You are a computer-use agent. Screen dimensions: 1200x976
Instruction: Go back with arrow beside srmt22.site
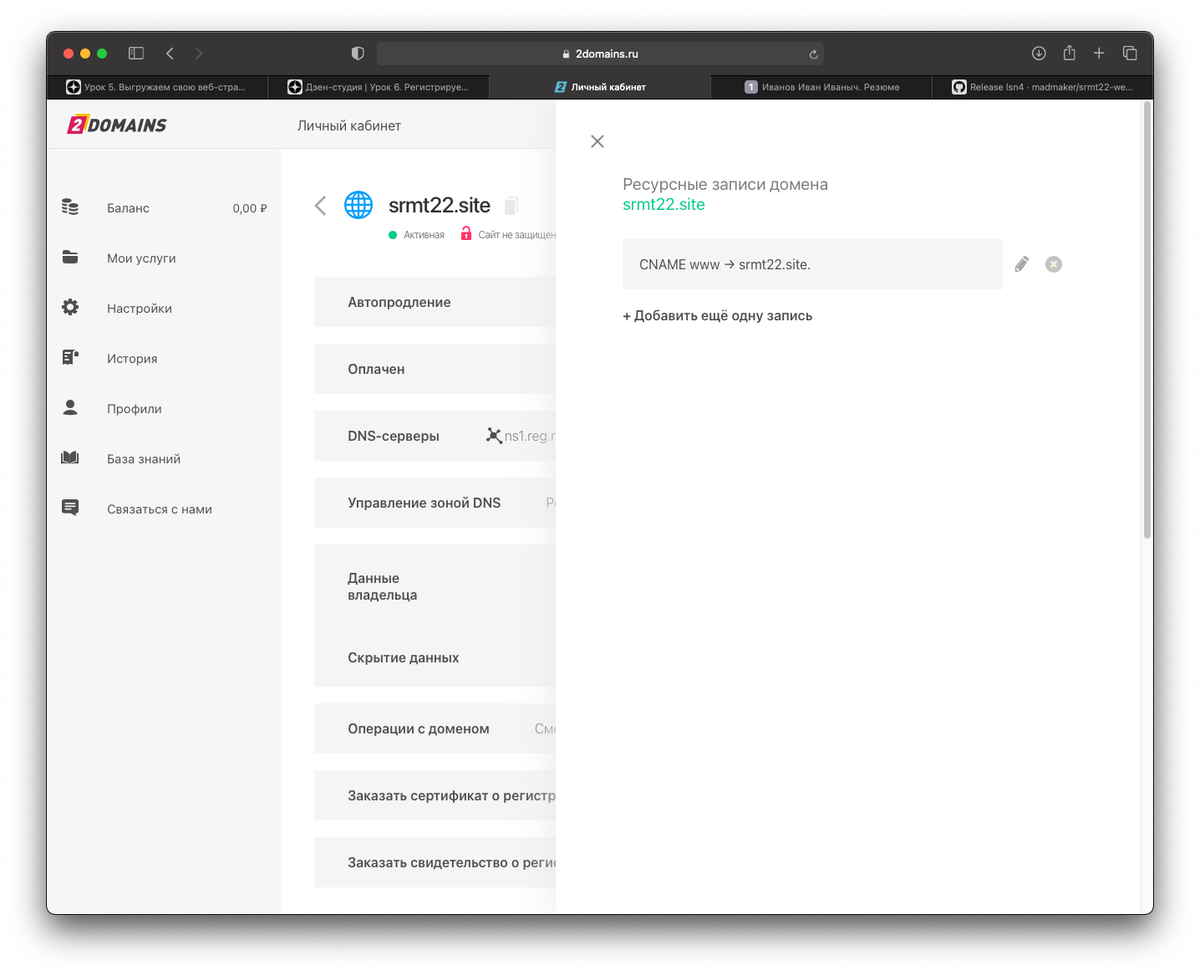[x=320, y=206]
